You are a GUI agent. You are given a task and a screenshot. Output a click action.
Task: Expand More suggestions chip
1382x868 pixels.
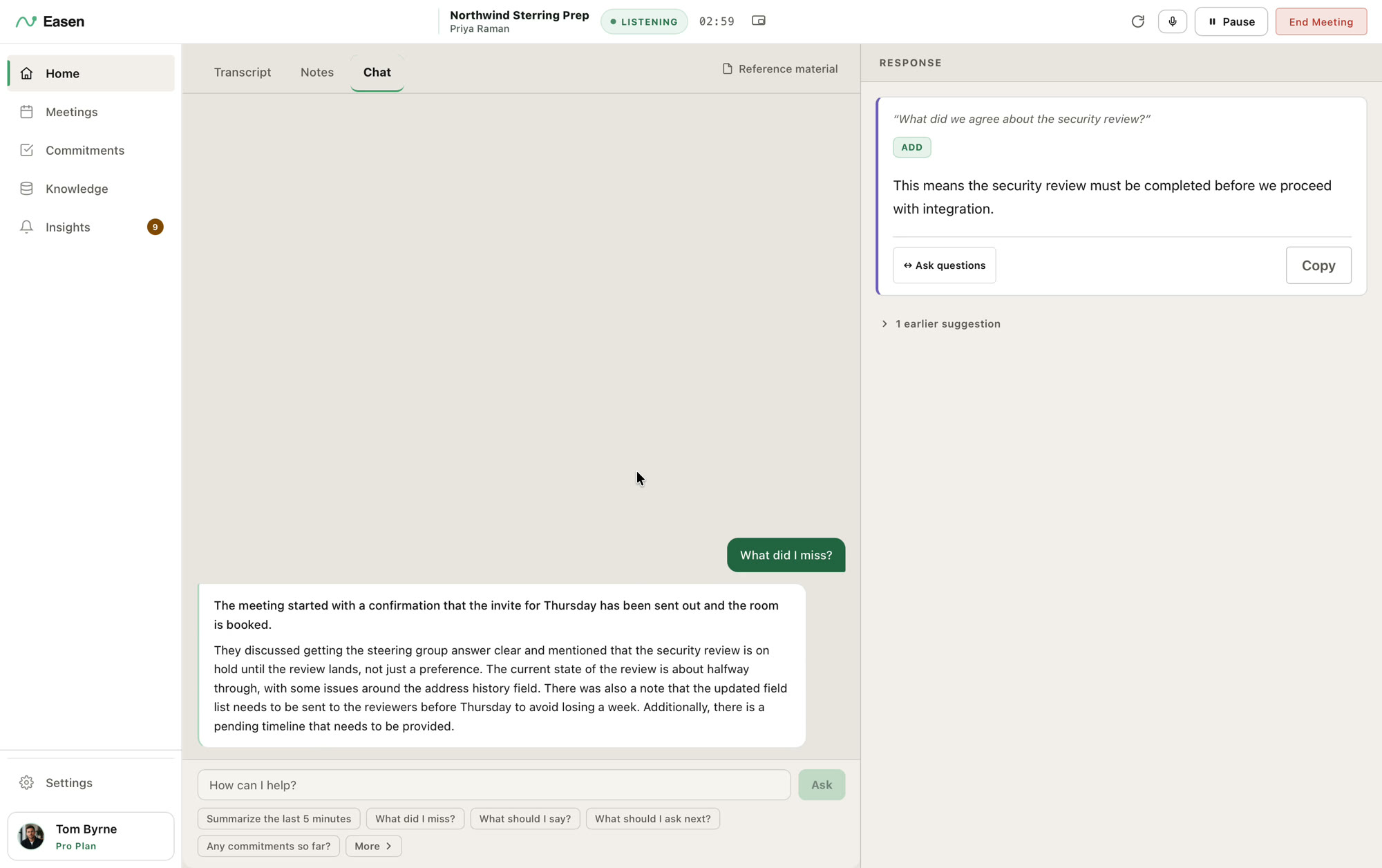374,846
